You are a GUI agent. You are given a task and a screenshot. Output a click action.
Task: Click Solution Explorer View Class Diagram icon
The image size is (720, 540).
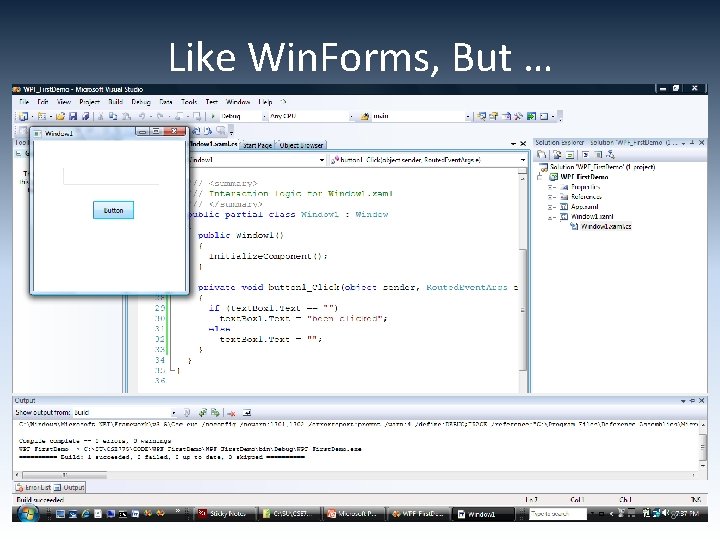(610, 155)
